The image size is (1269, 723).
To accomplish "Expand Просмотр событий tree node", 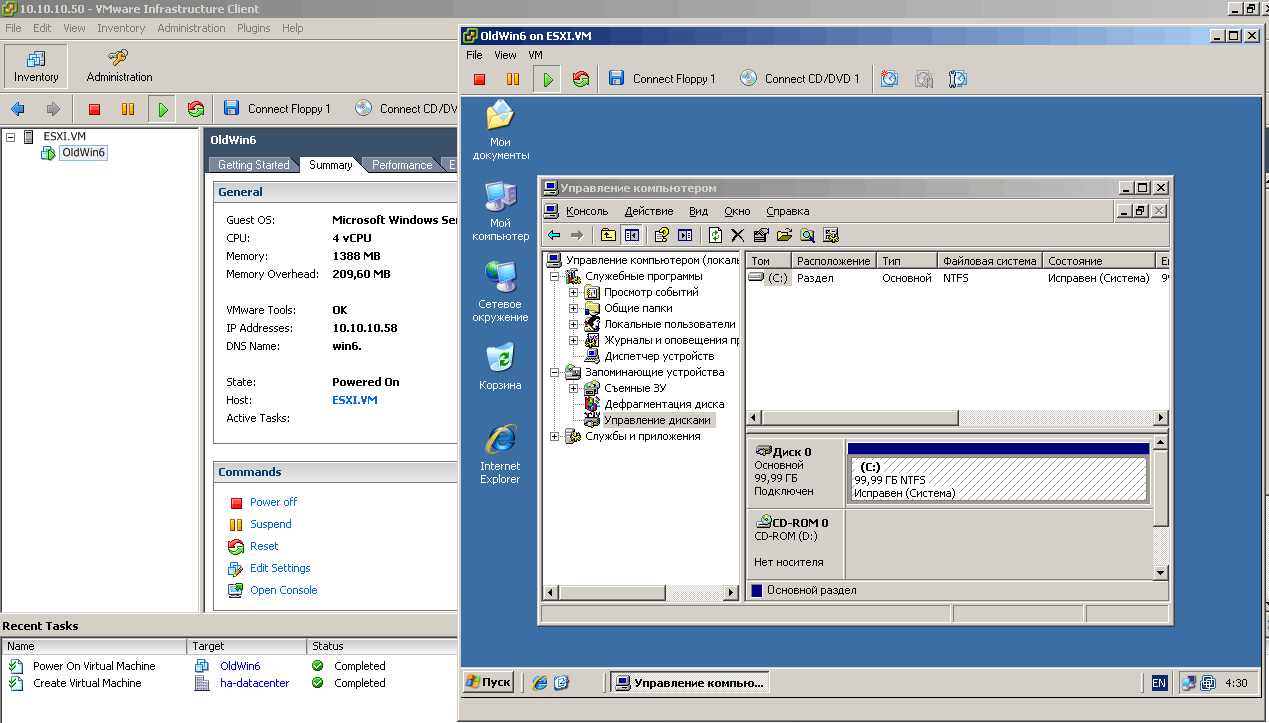I will point(573,292).
